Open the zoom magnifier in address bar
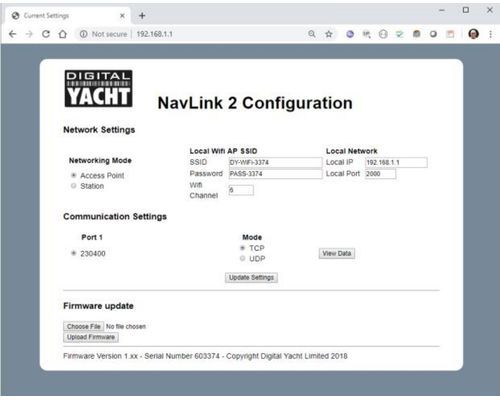Image resolution: width=500 pixels, height=400 pixels. (312, 34)
